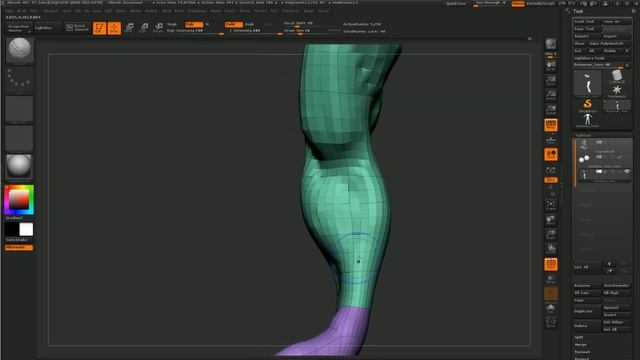Isolate the subtool with Solo
640x360 pixels.
click(551, 308)
